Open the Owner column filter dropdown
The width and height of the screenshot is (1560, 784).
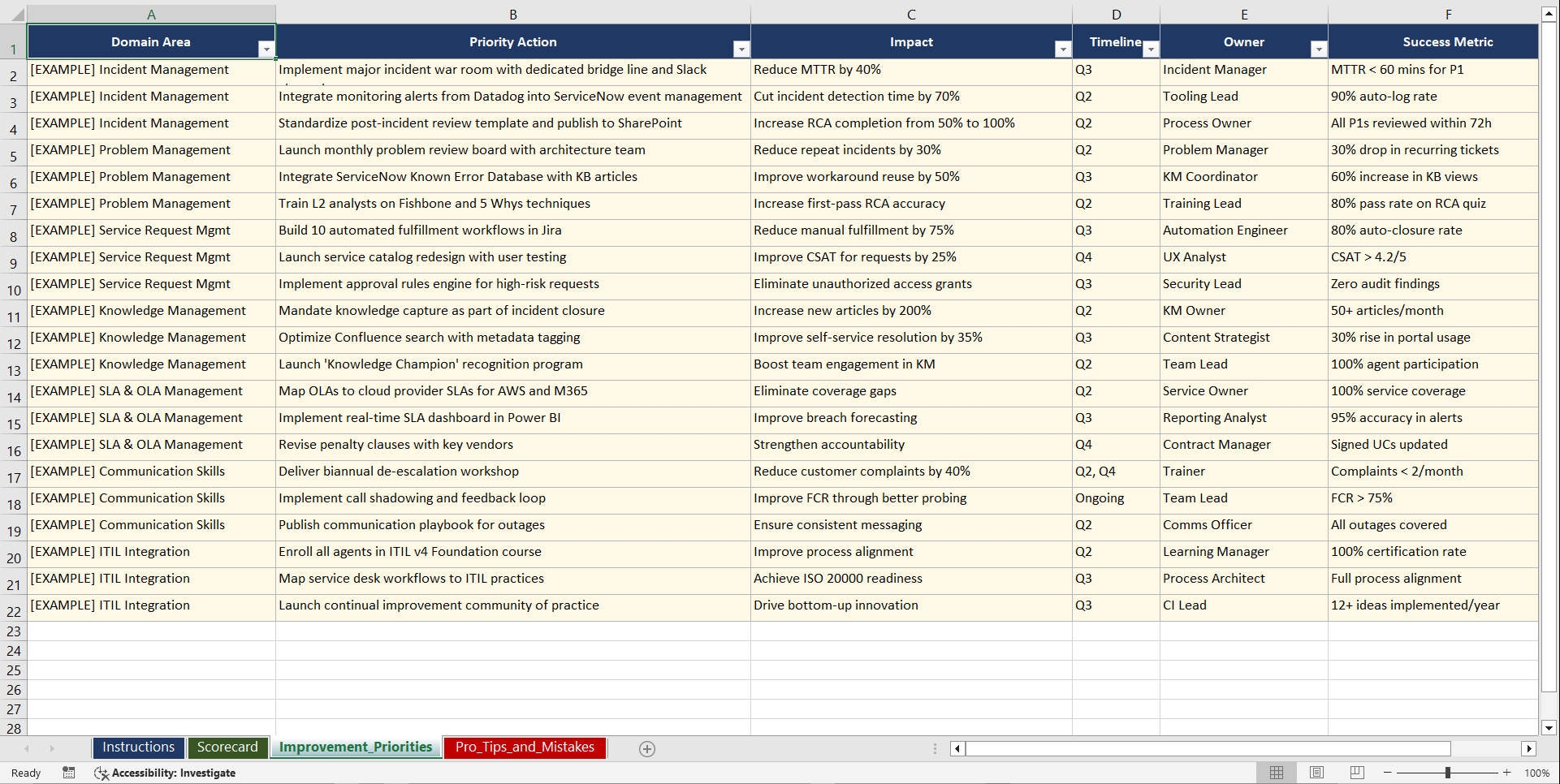click(1318, 49)
